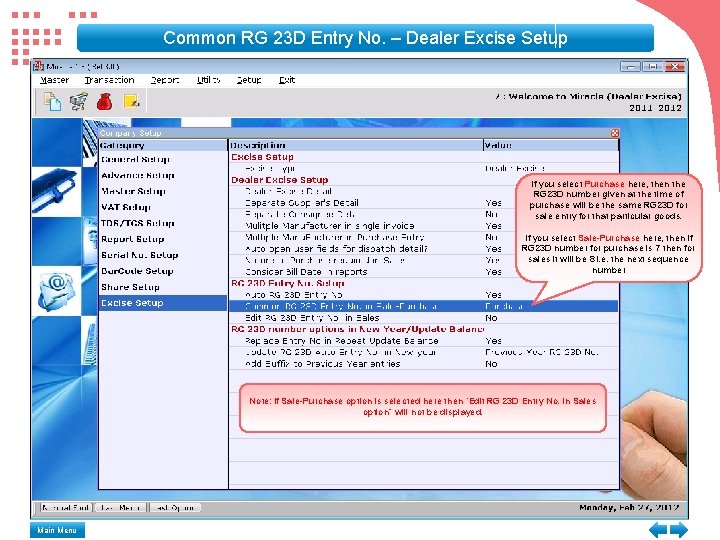Click the Main Menu button
Image resolution: width=720 pixels, height=540 pixels.
pyautogui.click(x=57, y=530)
